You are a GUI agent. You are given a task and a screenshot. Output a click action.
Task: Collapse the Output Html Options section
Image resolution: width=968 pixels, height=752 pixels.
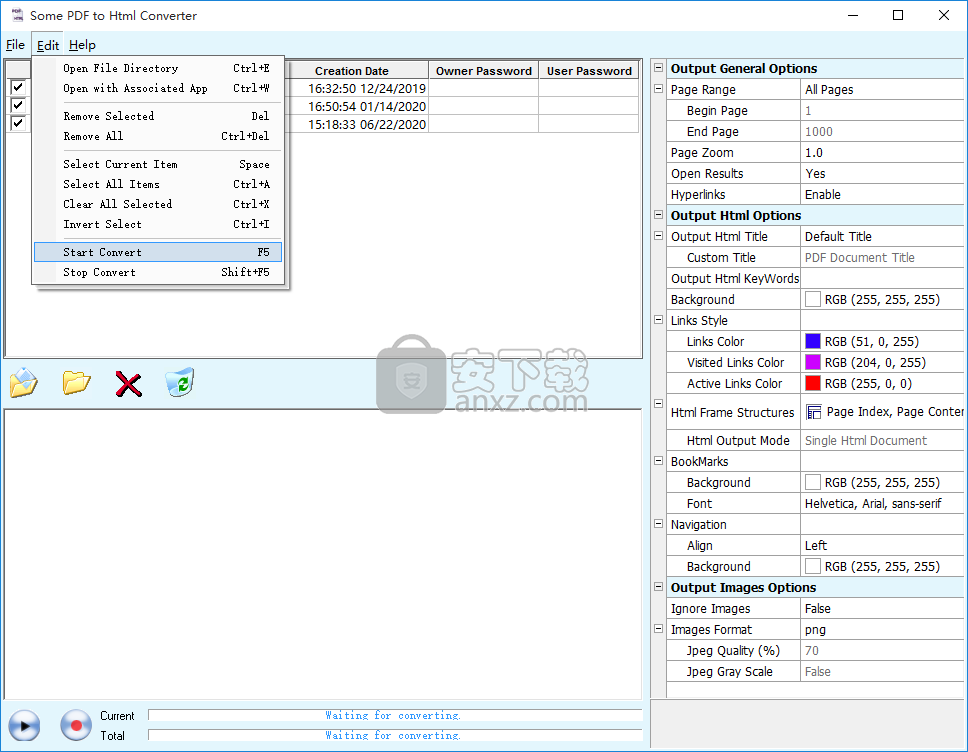(x=659, y=215)
